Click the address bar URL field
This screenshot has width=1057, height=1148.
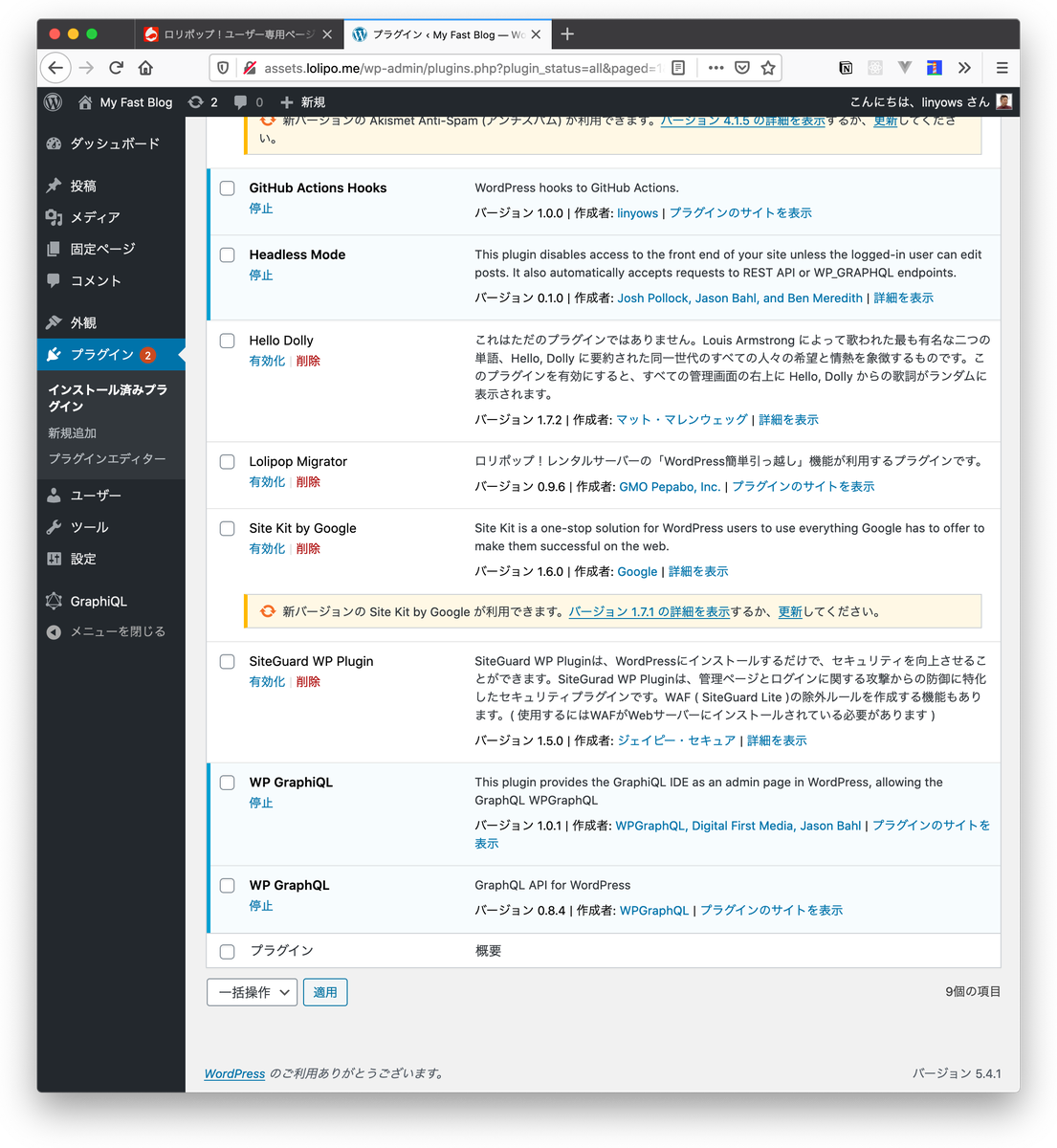(459, 68)
